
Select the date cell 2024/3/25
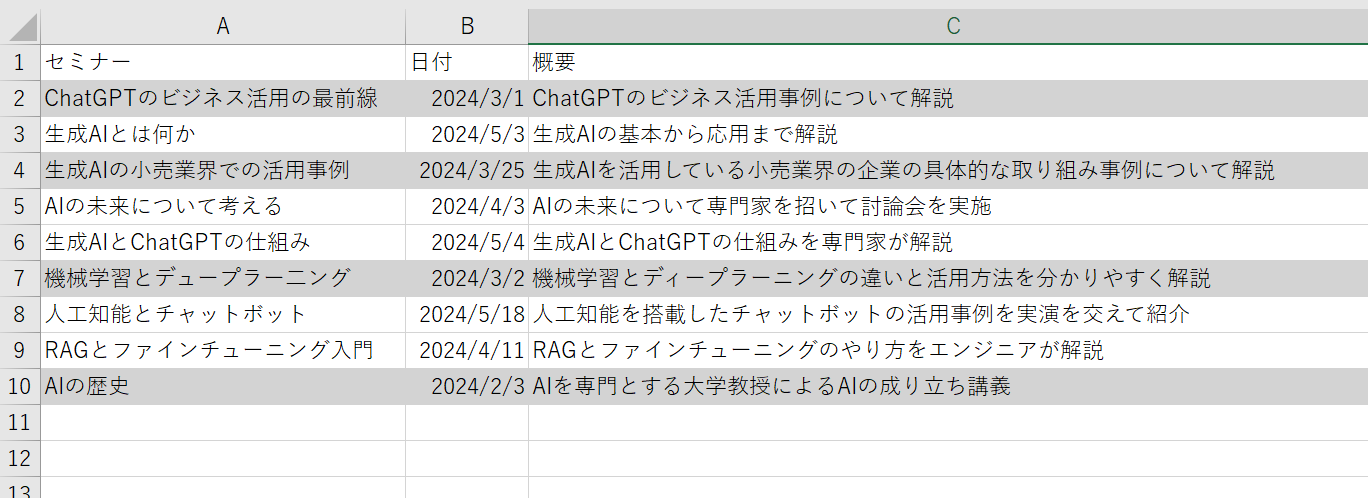point(467,170)
